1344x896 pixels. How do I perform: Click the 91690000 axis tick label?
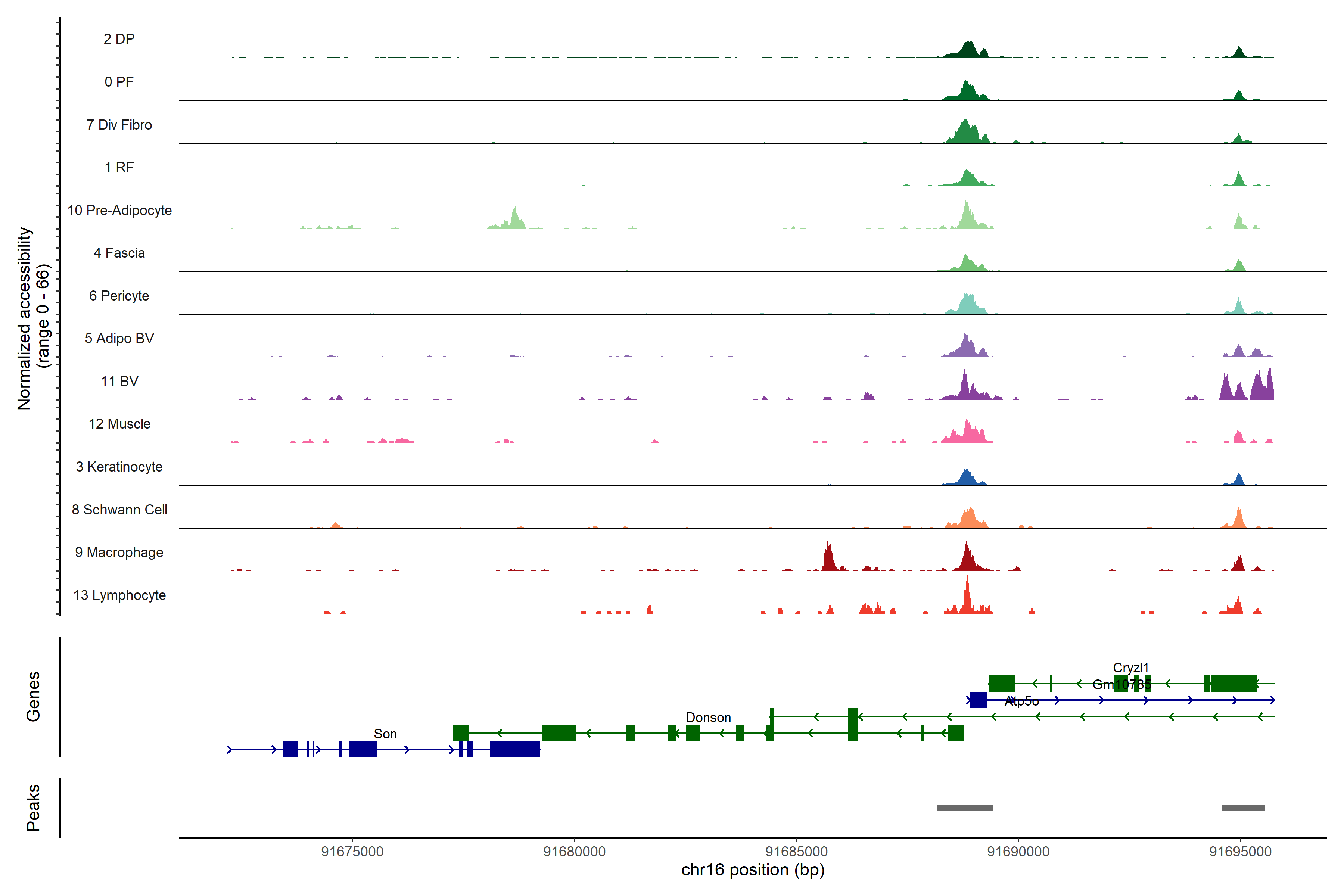tap(1018, 852)
